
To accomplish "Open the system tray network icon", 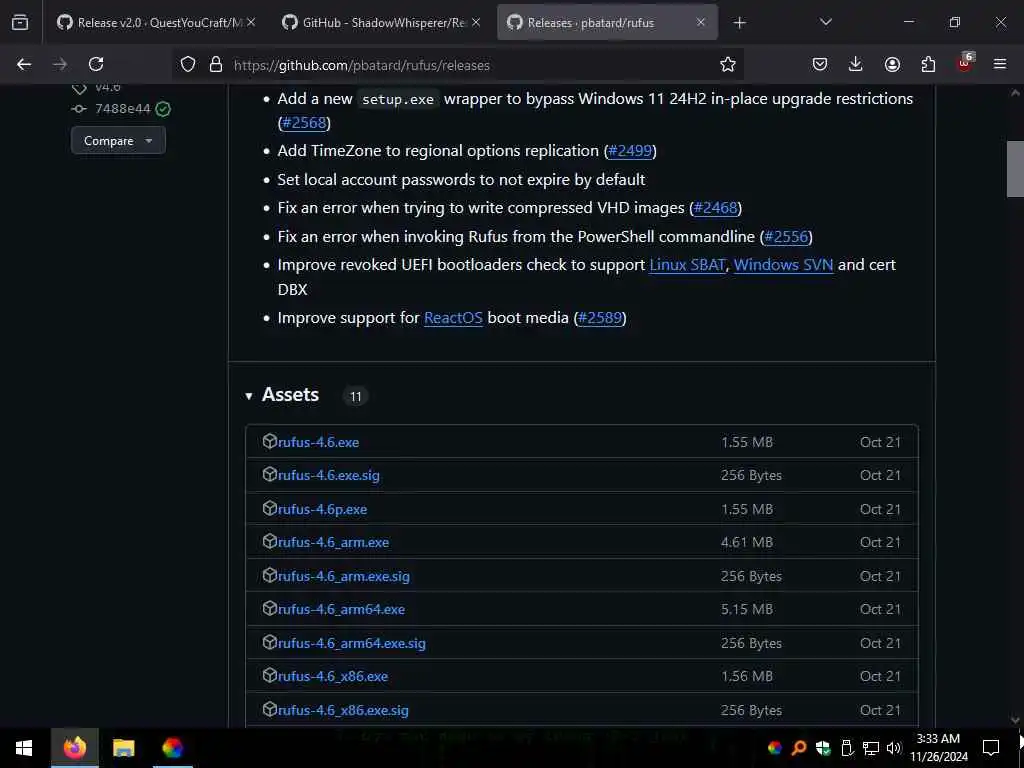I will (871, 748).
